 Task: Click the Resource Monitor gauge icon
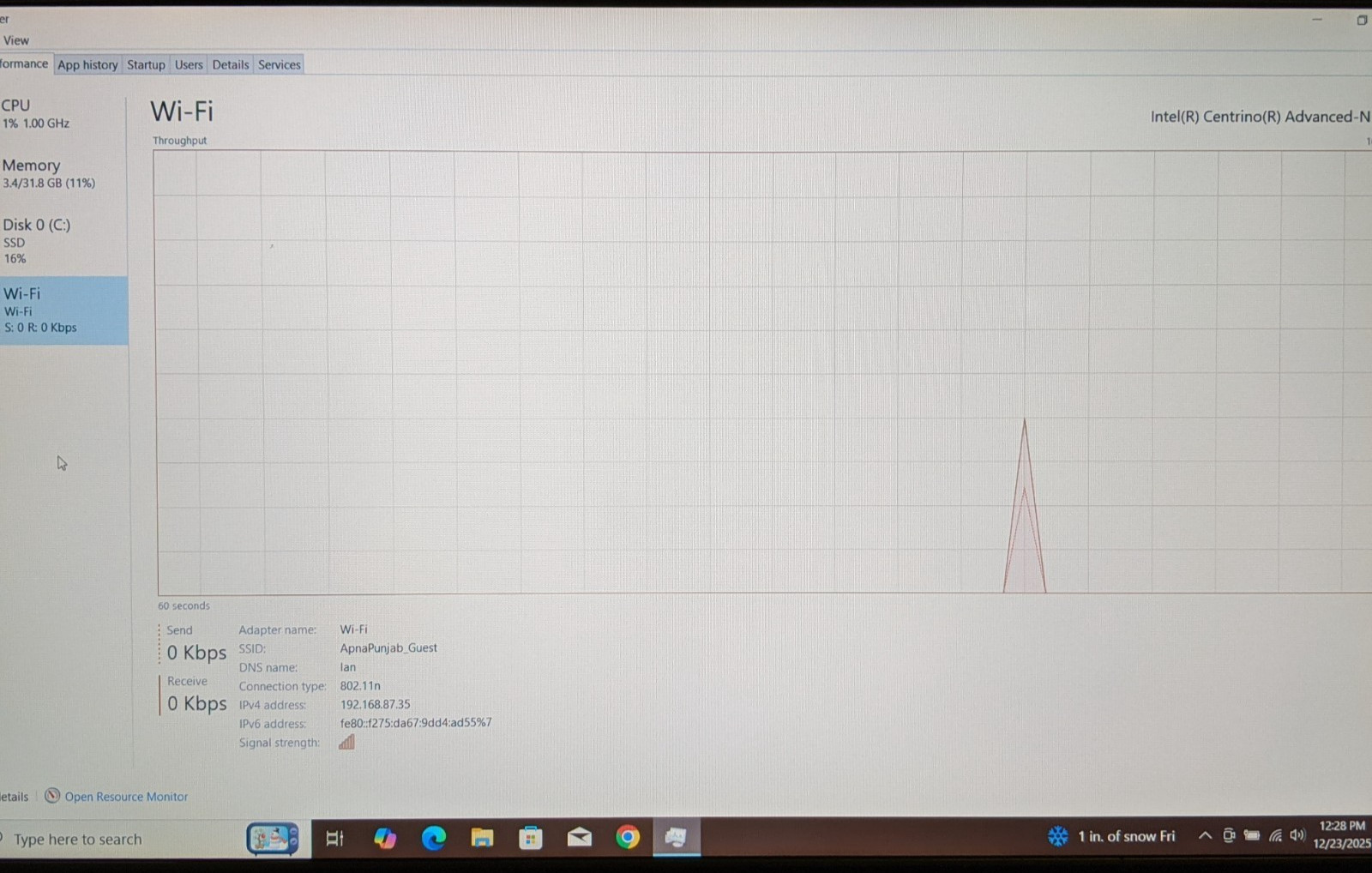point(52,796)
